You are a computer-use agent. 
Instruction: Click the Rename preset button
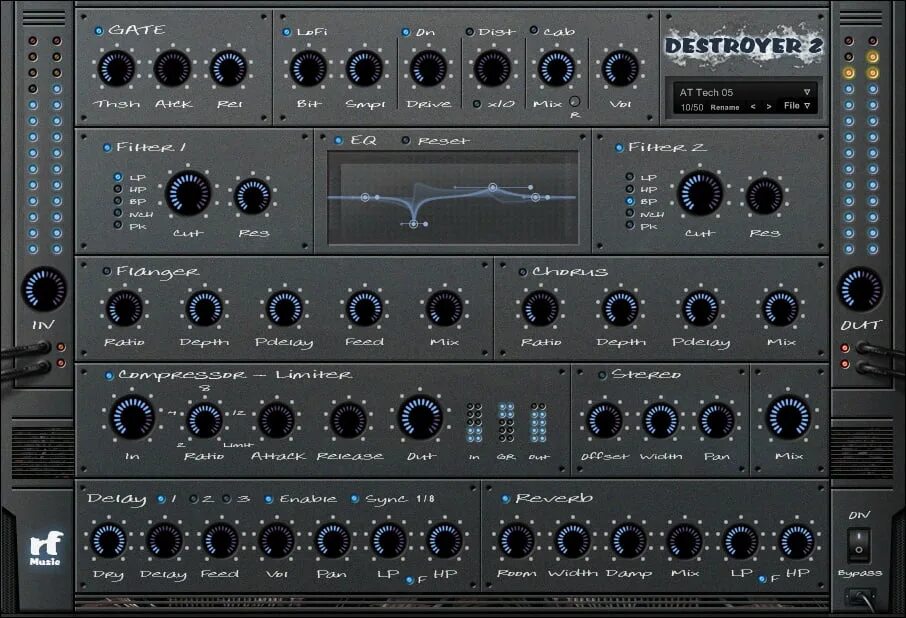(725, 107)
